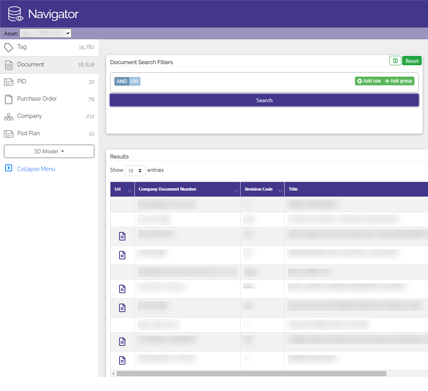The width and height of the screenshot is (428, 391).
Task: Click the scrollbar left arrow
Action: [x=113, y=374]
